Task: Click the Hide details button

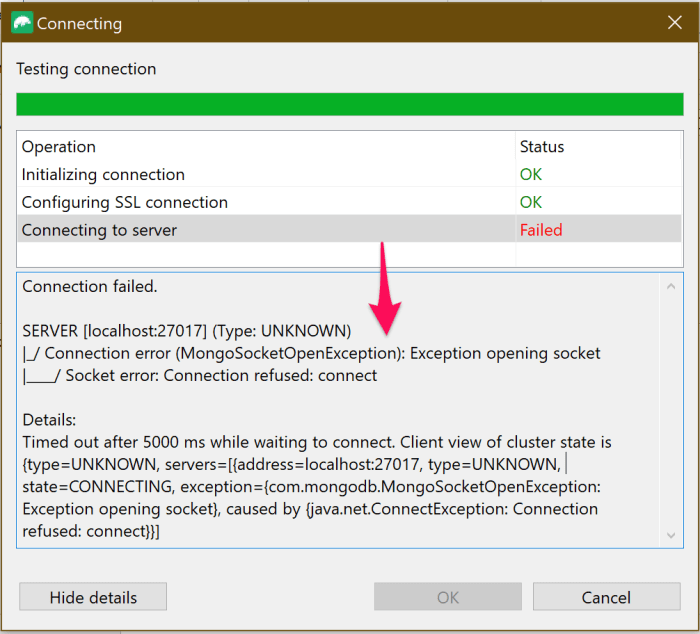Action: click(93, 596)
